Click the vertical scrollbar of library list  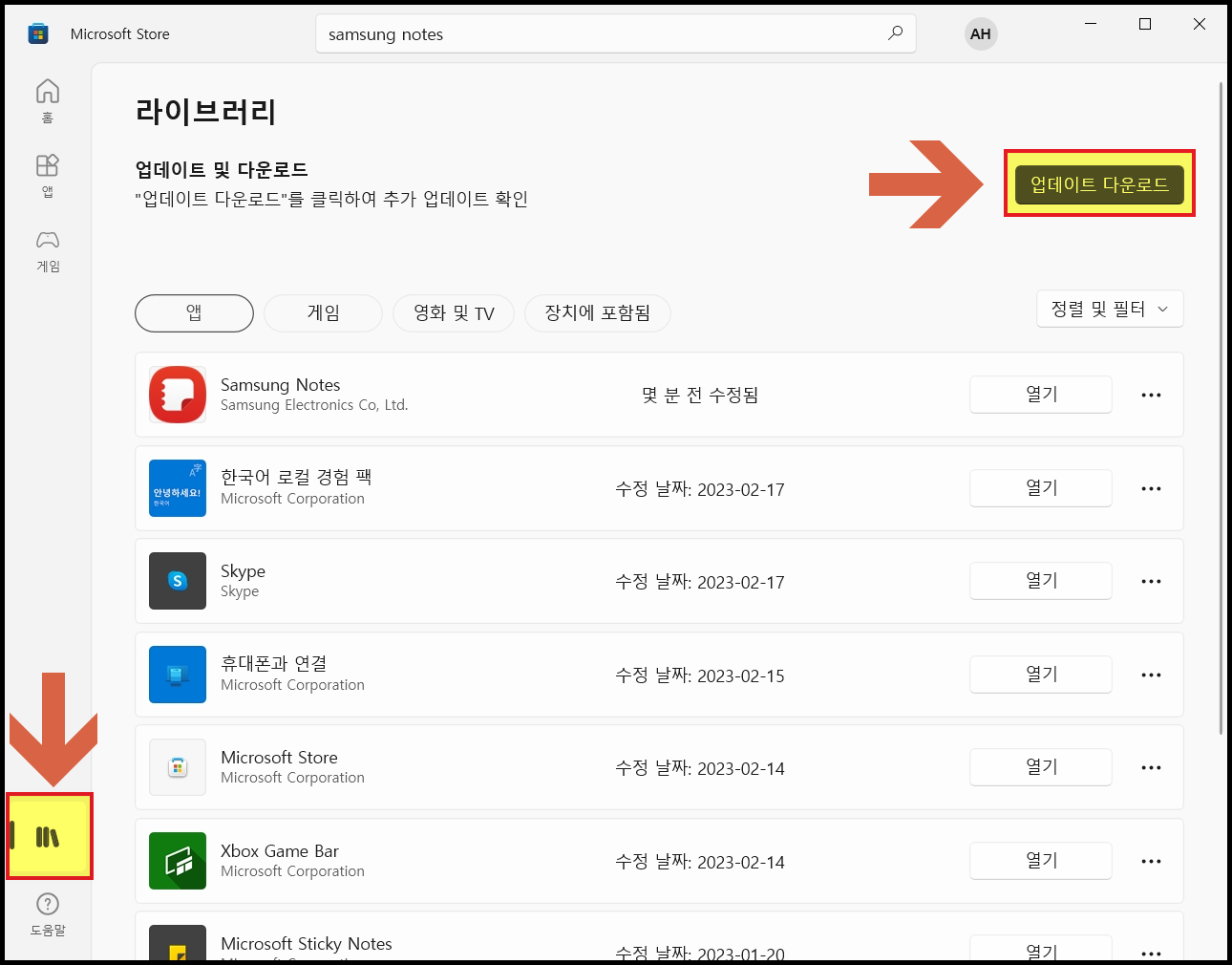pos(1221,409)
